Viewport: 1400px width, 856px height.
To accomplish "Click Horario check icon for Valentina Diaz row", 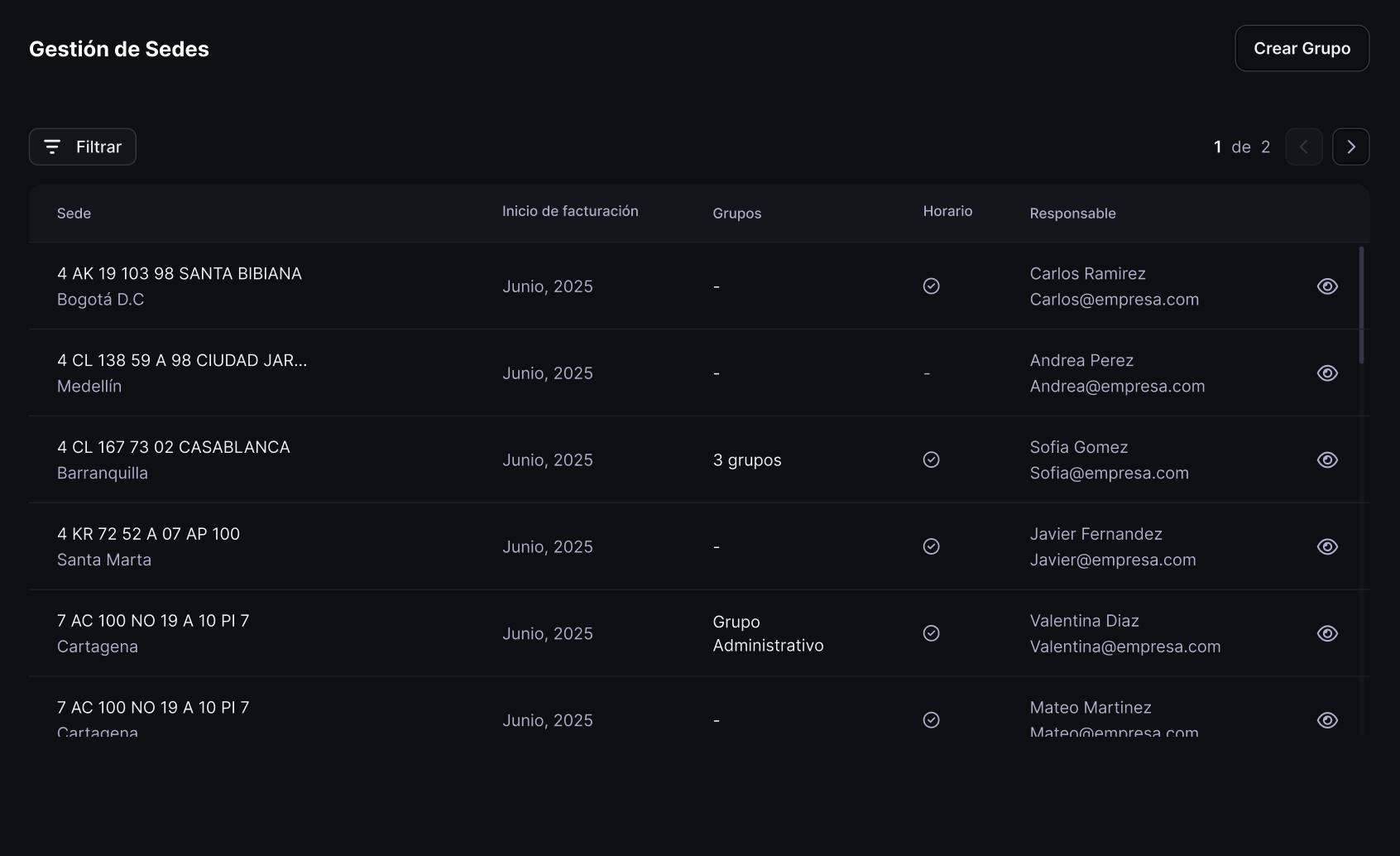I will pyautogui.click(x=931, y=633).
